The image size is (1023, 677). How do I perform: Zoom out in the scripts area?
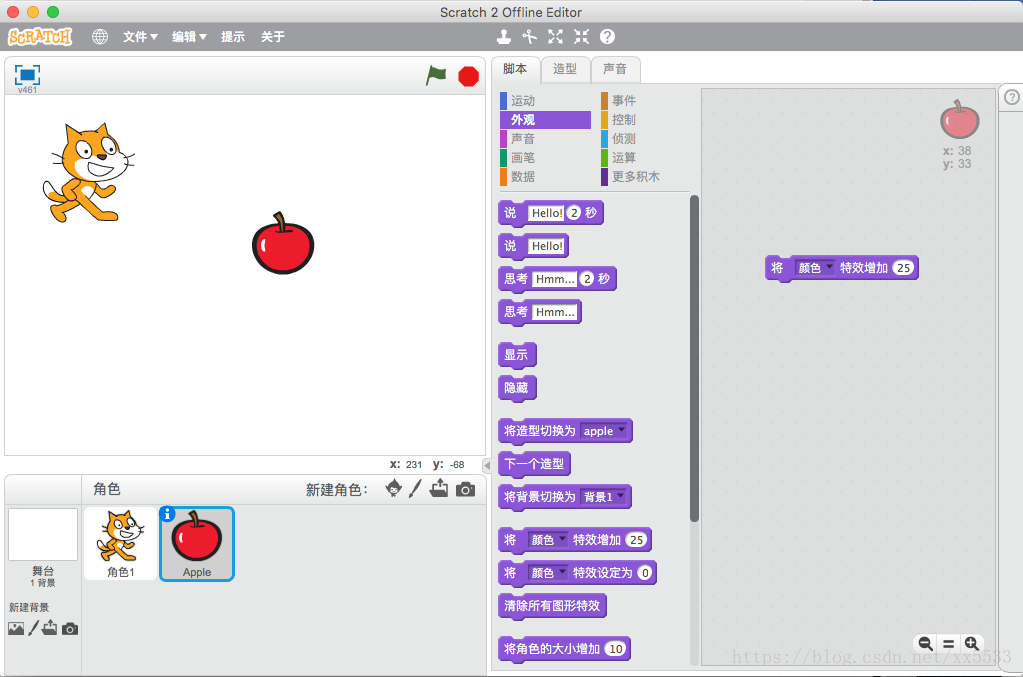pos(925,644)
